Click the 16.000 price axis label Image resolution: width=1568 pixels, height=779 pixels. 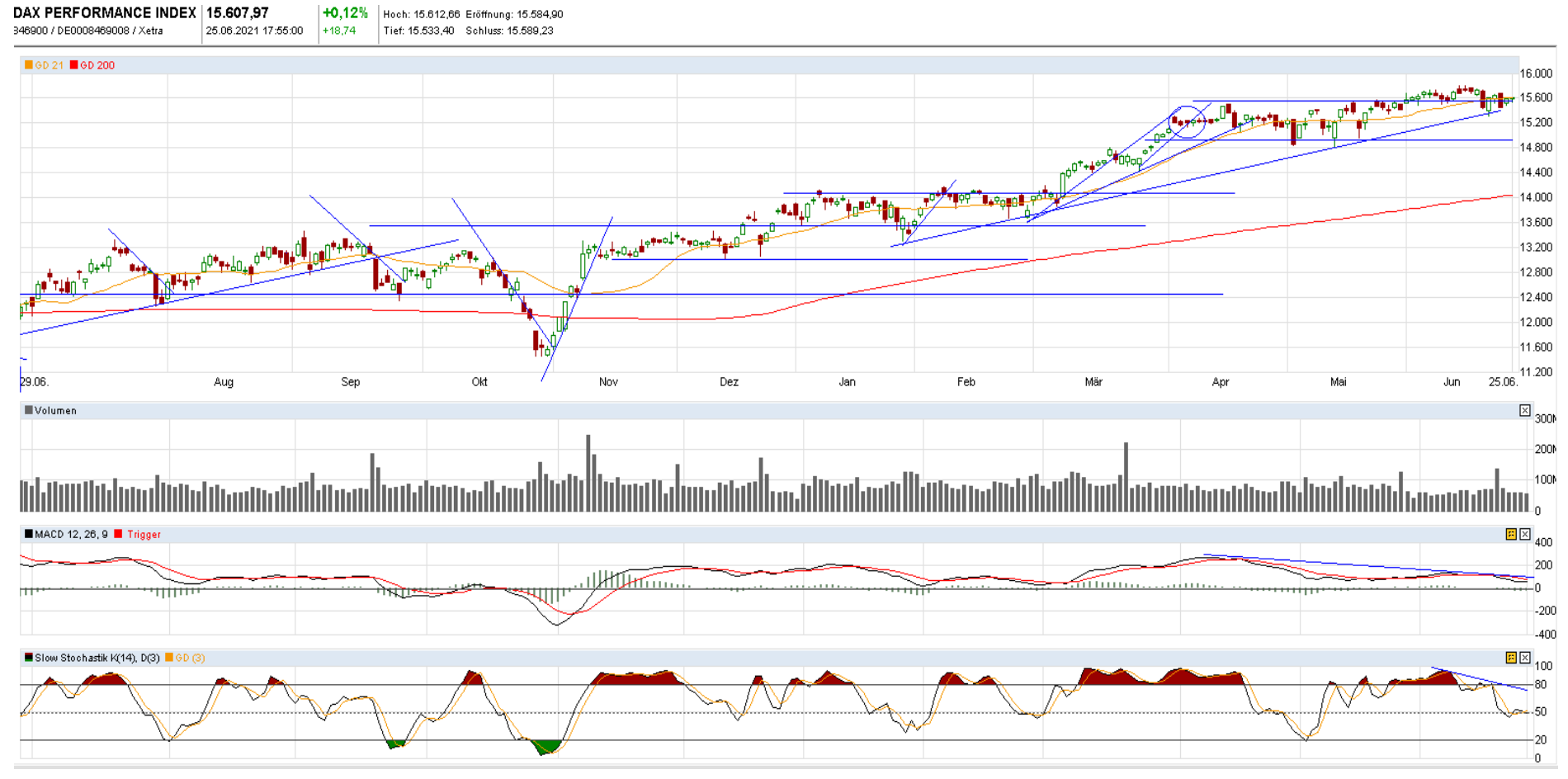coord(1537,73)
